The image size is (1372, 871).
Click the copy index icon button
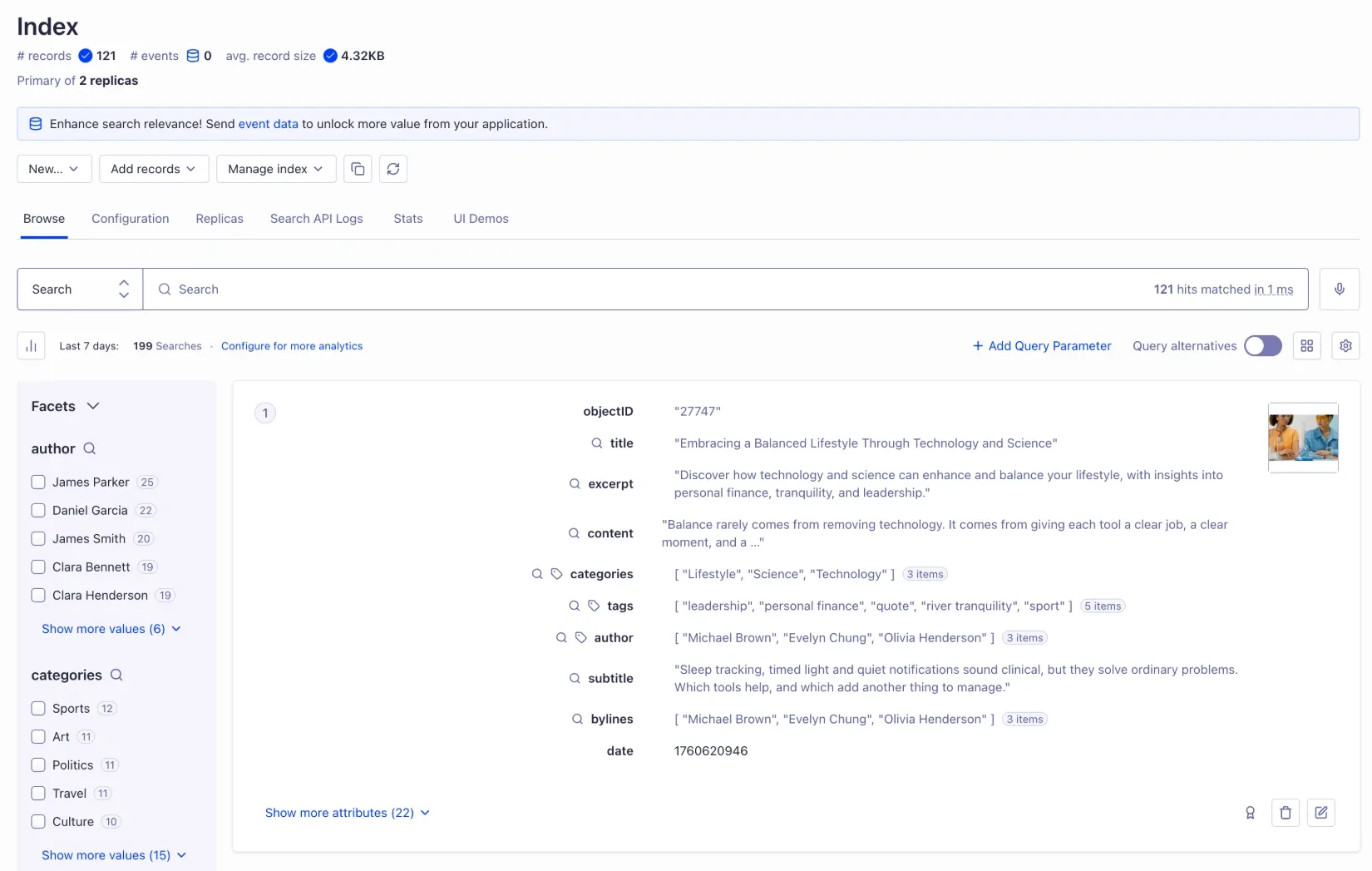tap(358, 169)
